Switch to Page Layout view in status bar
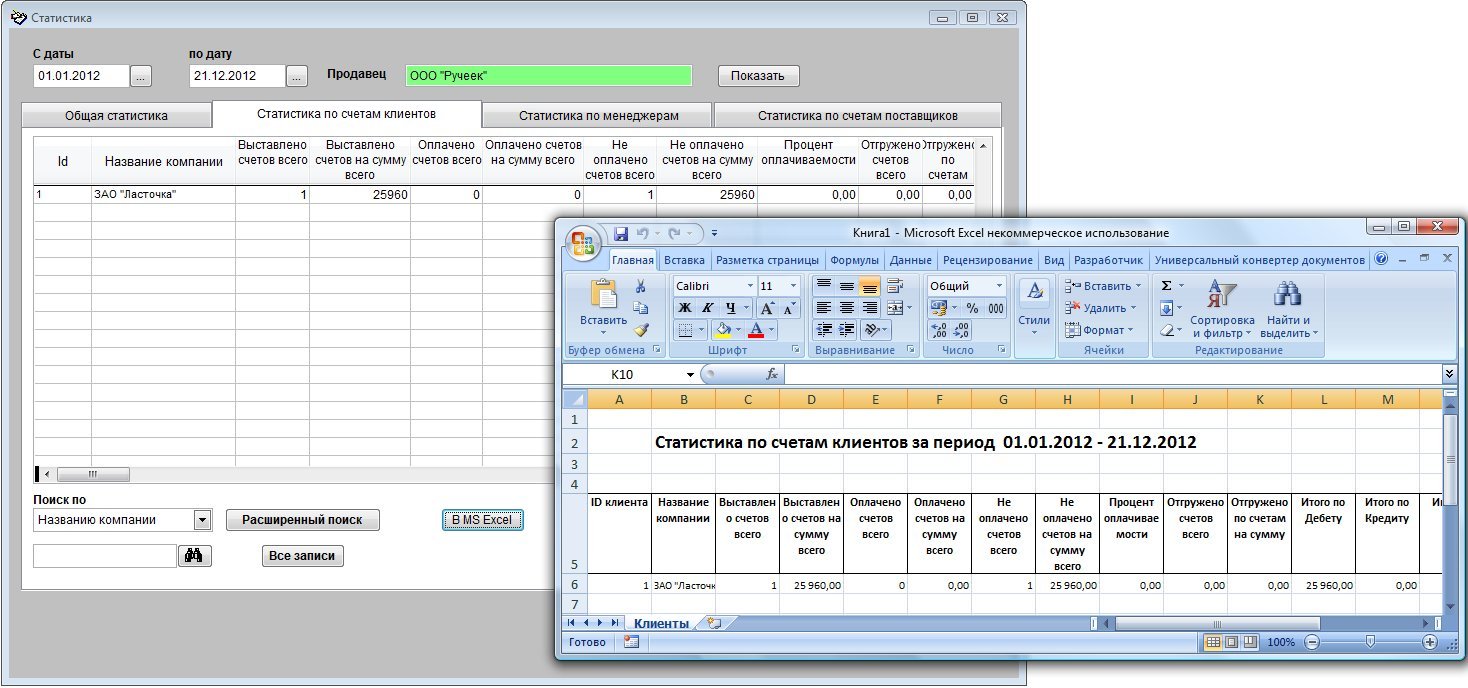The height and width of the screenshot is (688, 1468). pyautogui.click(x=1231, y=642)
